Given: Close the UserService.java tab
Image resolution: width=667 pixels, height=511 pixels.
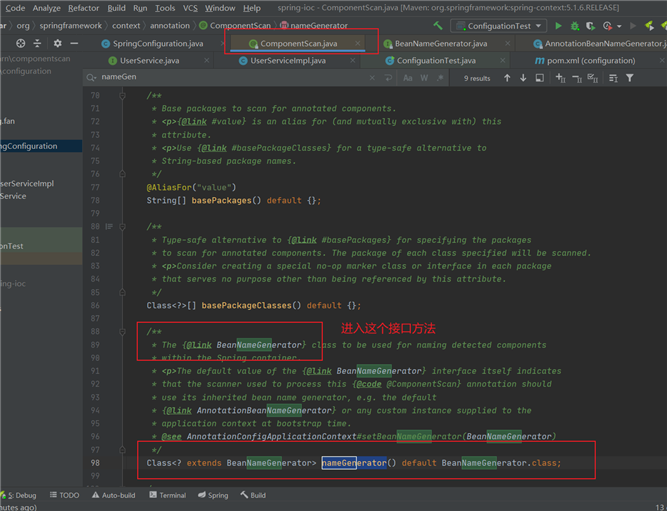Looking at the screenshot, I should (206, 60).
